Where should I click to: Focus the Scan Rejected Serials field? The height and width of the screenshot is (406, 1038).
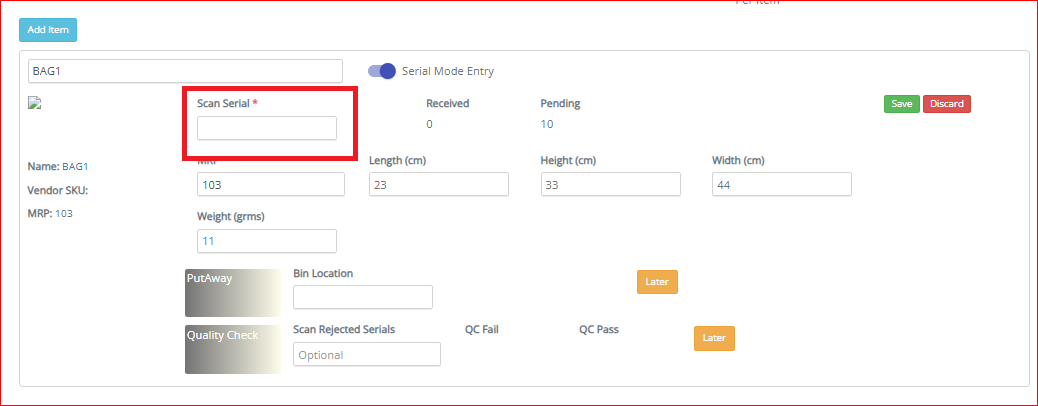[367, 354]
